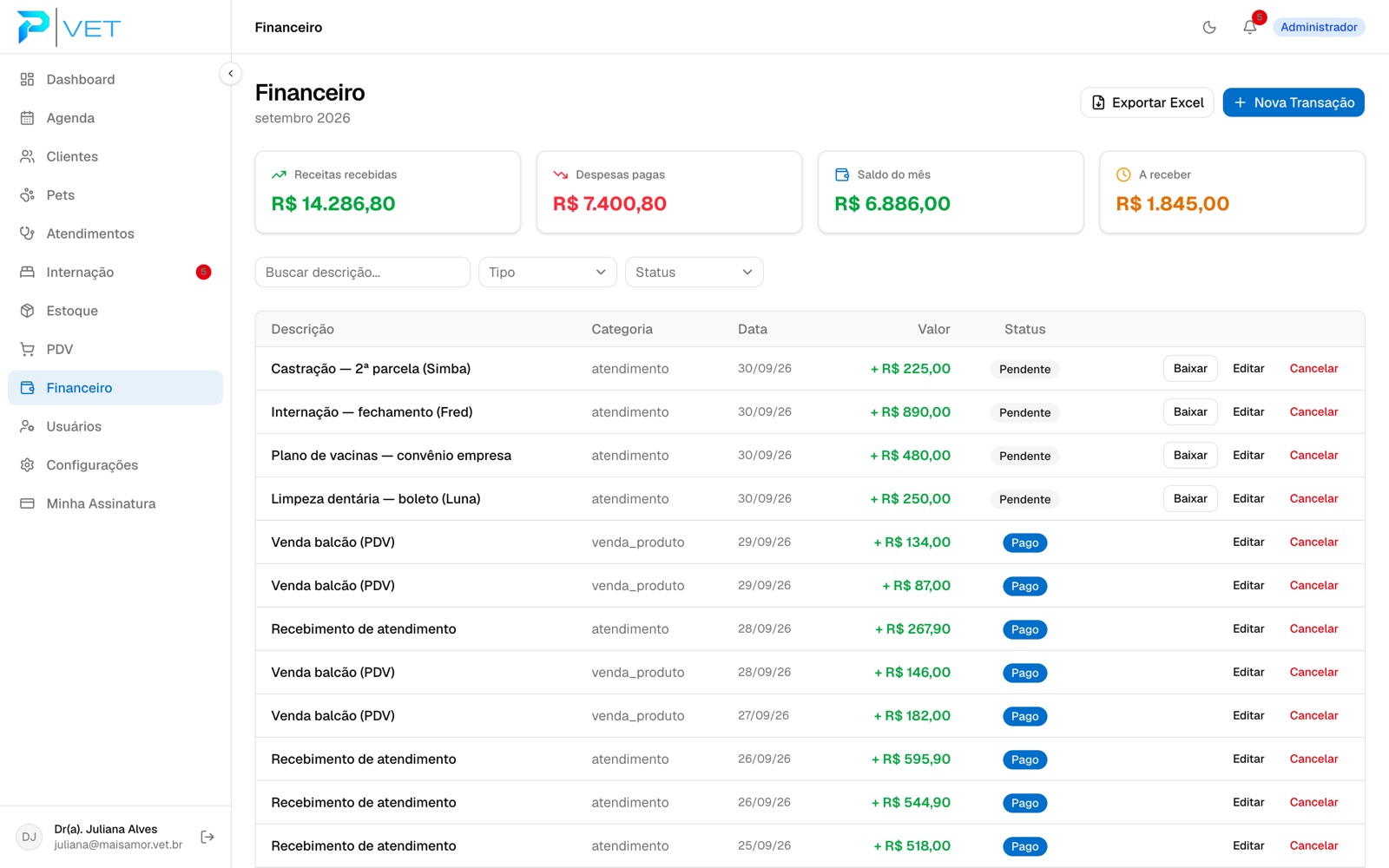Click the PVET logo

(x=69, y=27)
